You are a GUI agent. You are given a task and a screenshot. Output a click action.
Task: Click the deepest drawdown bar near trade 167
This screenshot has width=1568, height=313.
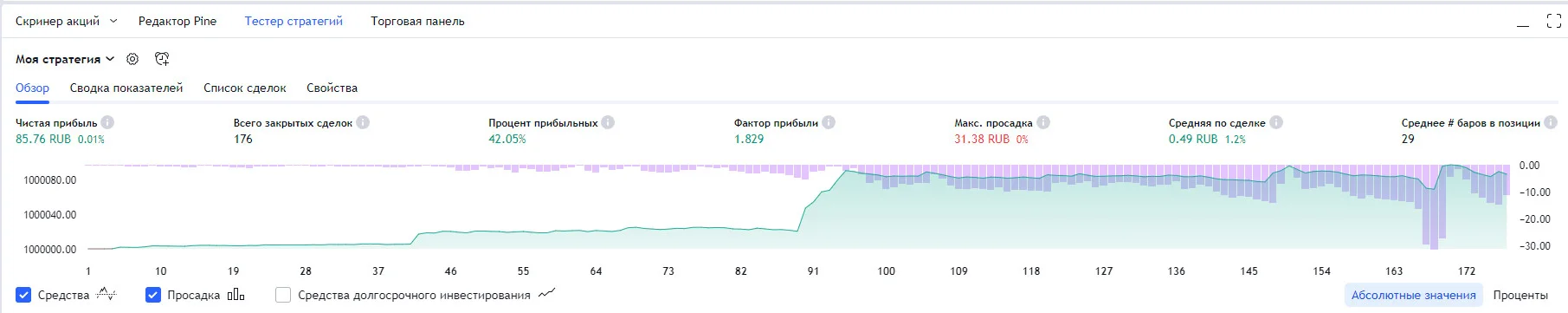[1434, 207]
